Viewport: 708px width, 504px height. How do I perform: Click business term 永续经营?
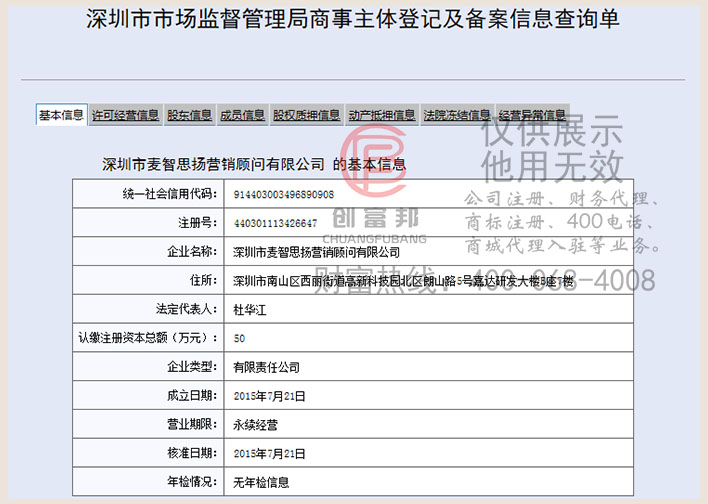click(x=255, y=425)
